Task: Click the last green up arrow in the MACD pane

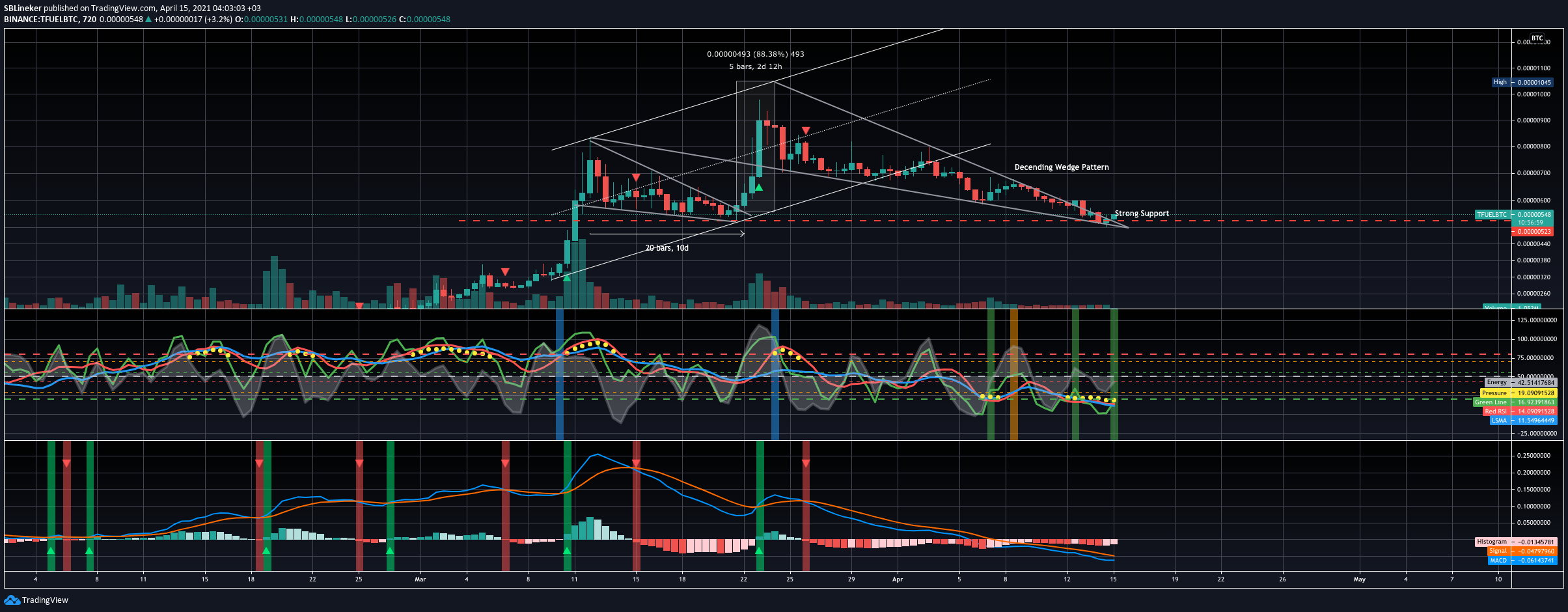Action: pyautogui.click(x=759, y=551)
